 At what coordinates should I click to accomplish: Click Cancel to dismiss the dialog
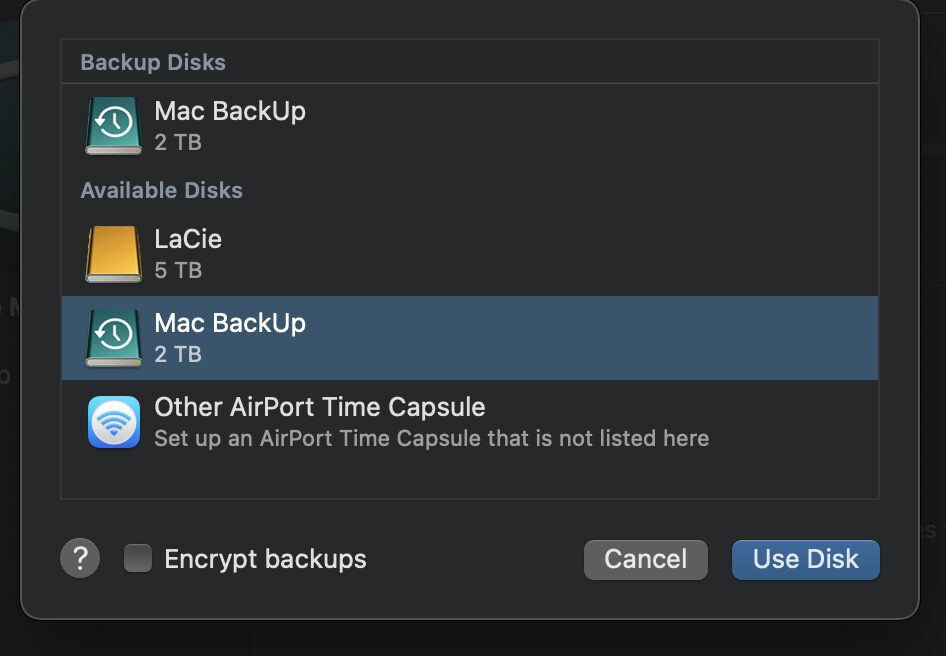click(645, 559)
